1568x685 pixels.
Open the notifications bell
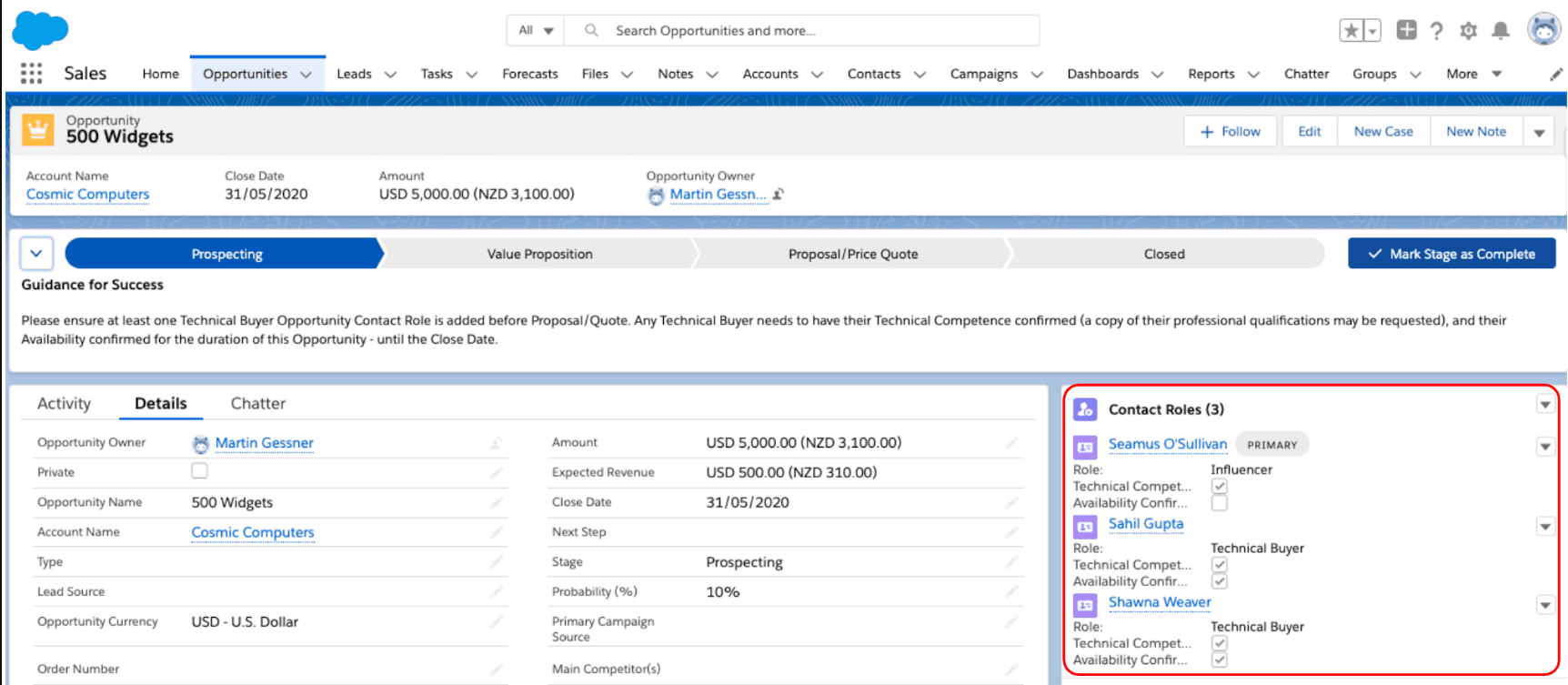click(1501, 31)
